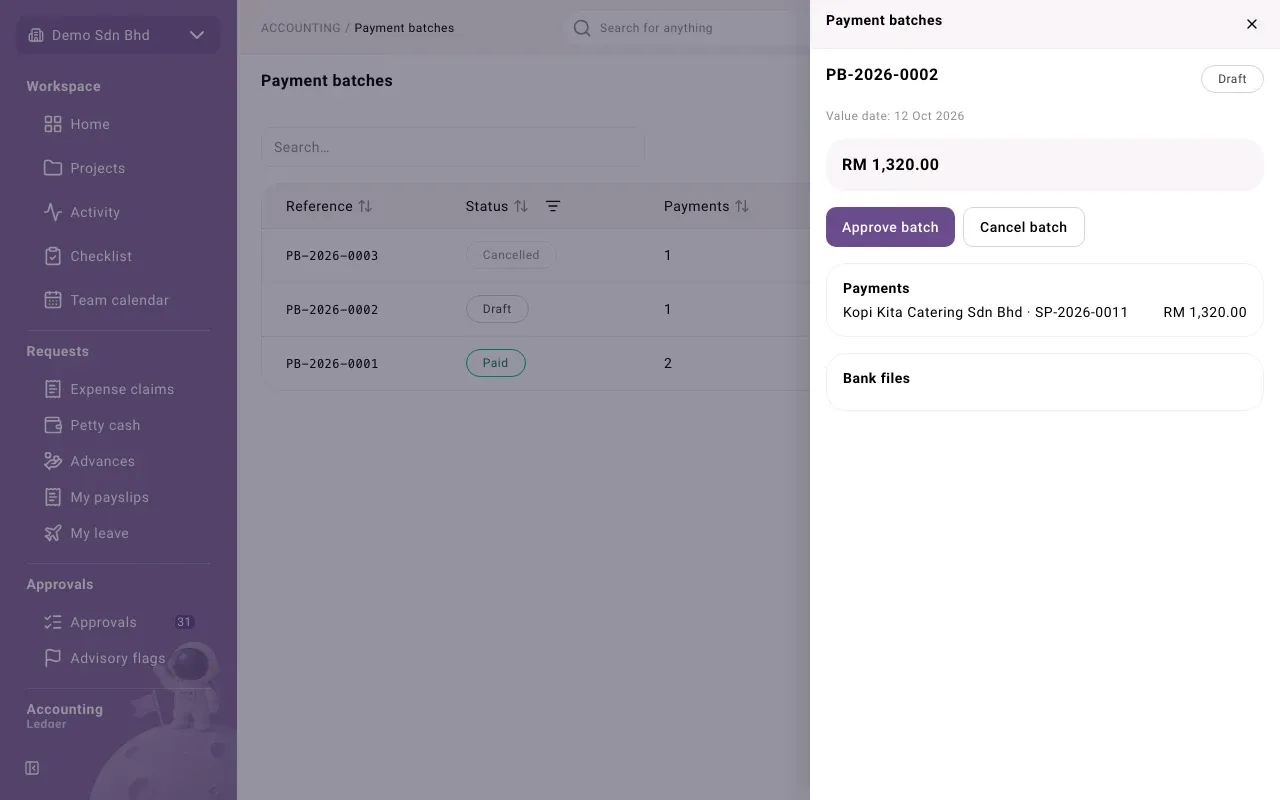The width and height of the screenshot is (1280, 800).
Task: Select the PB-2026-0001 row reference
Action: coord(332,363)
